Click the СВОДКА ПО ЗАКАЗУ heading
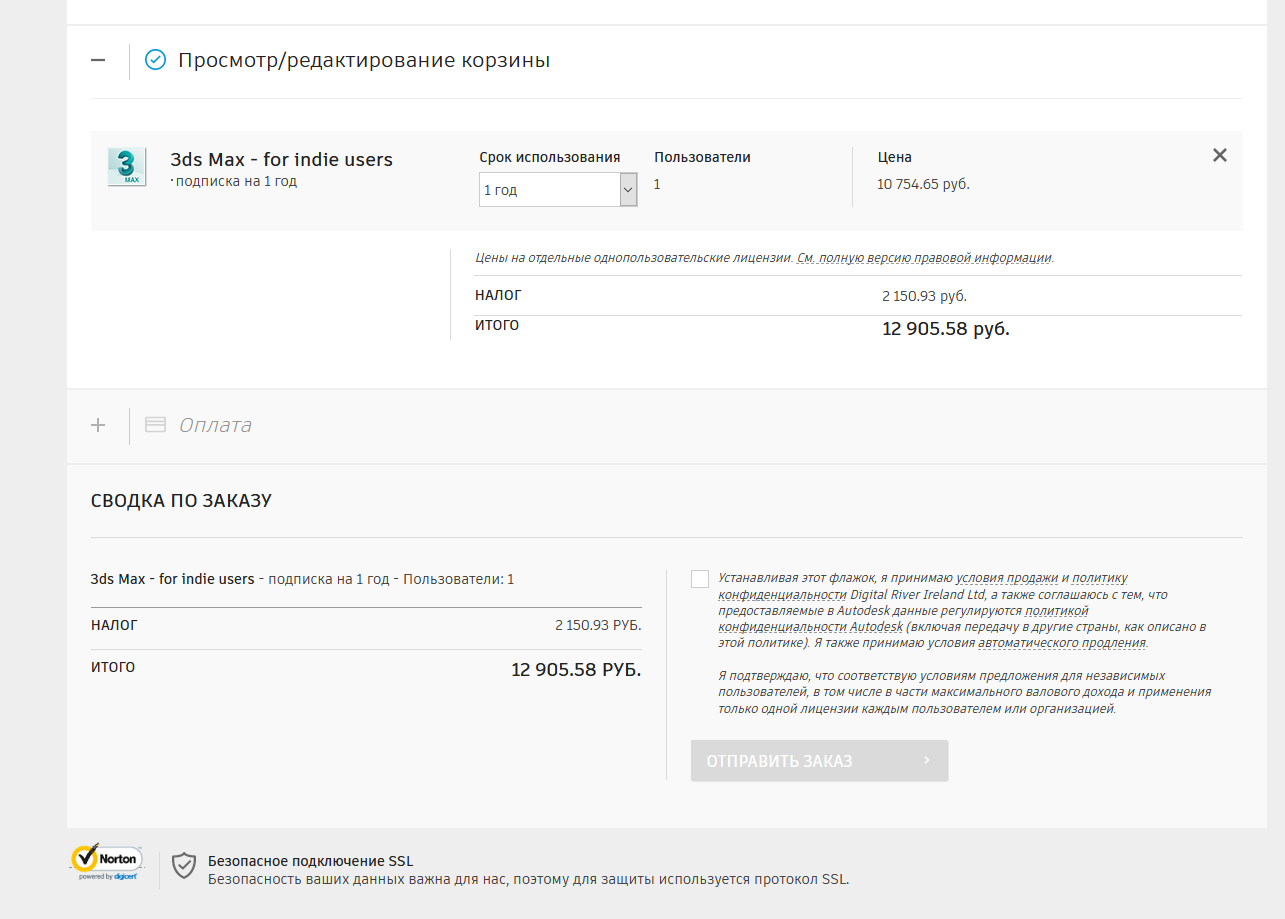Screen dimensions: 1285x919 click(x=181, y=501)
